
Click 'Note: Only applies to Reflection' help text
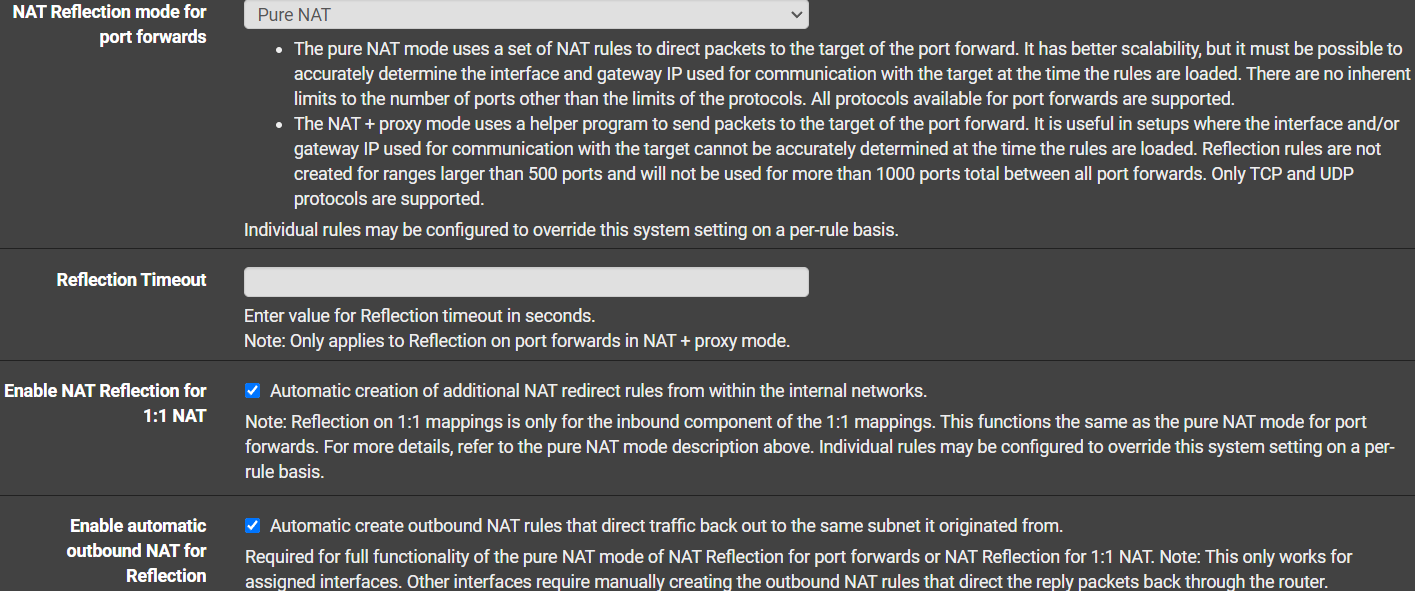(516, 341)
